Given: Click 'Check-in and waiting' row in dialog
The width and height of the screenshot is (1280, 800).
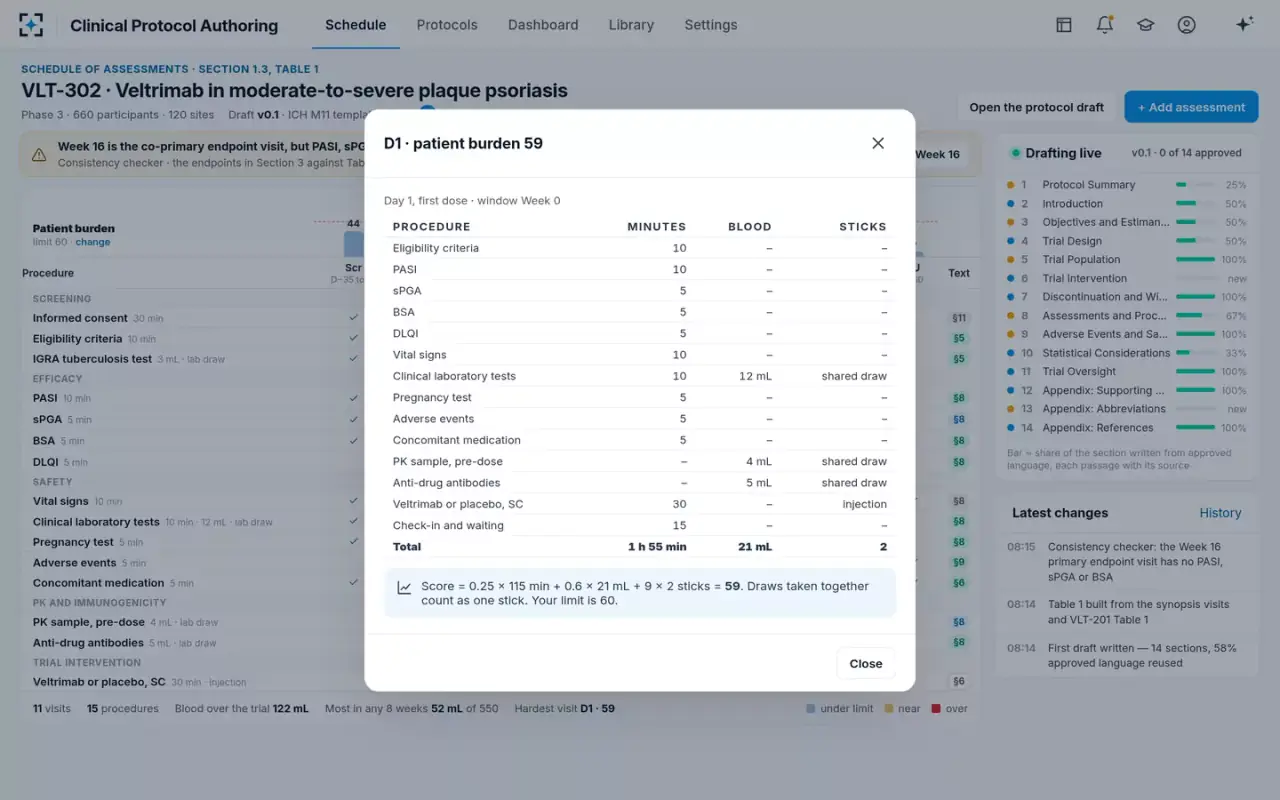Looking at the screenshot, I should [x=640, y=525].
